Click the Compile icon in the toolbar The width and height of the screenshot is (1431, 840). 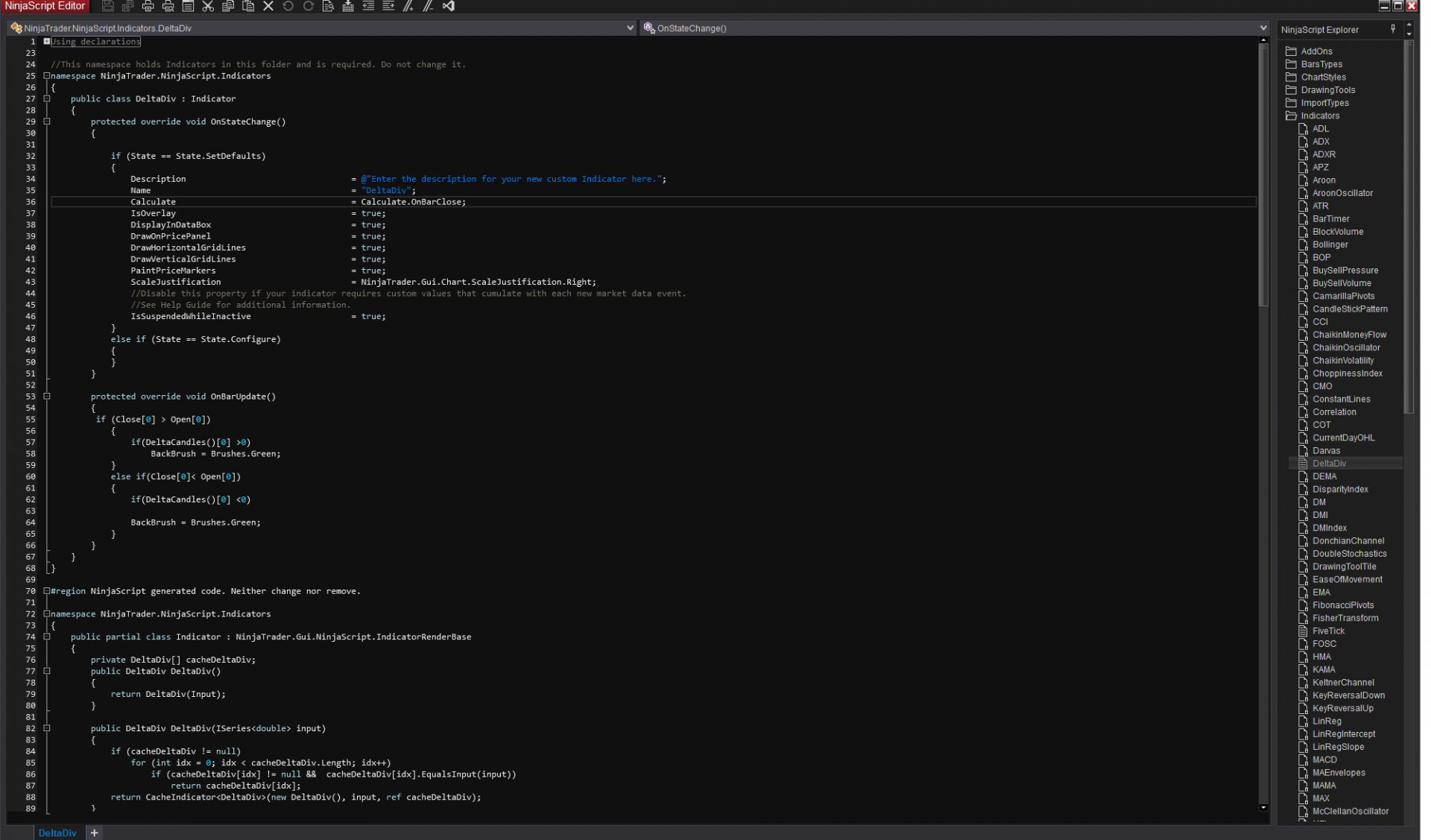tap(348, 6)
